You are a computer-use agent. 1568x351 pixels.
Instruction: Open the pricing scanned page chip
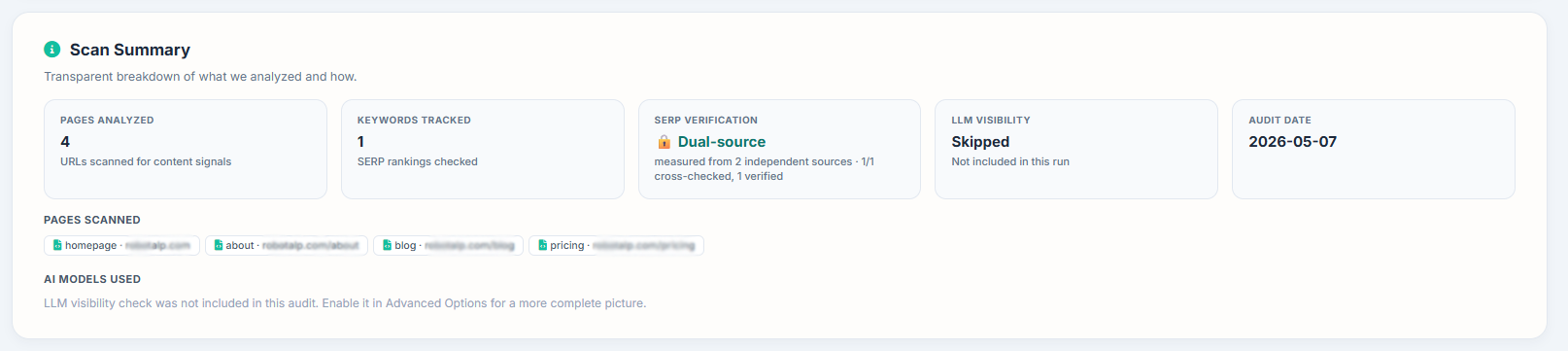[616, 246]
